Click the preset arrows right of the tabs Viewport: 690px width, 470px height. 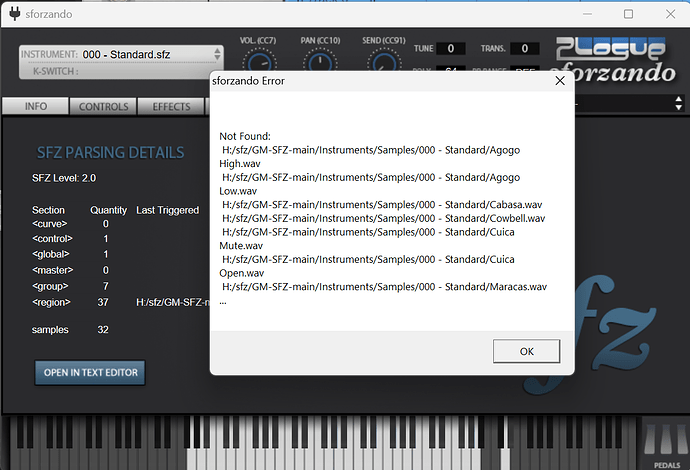click(x=679, y=103)
